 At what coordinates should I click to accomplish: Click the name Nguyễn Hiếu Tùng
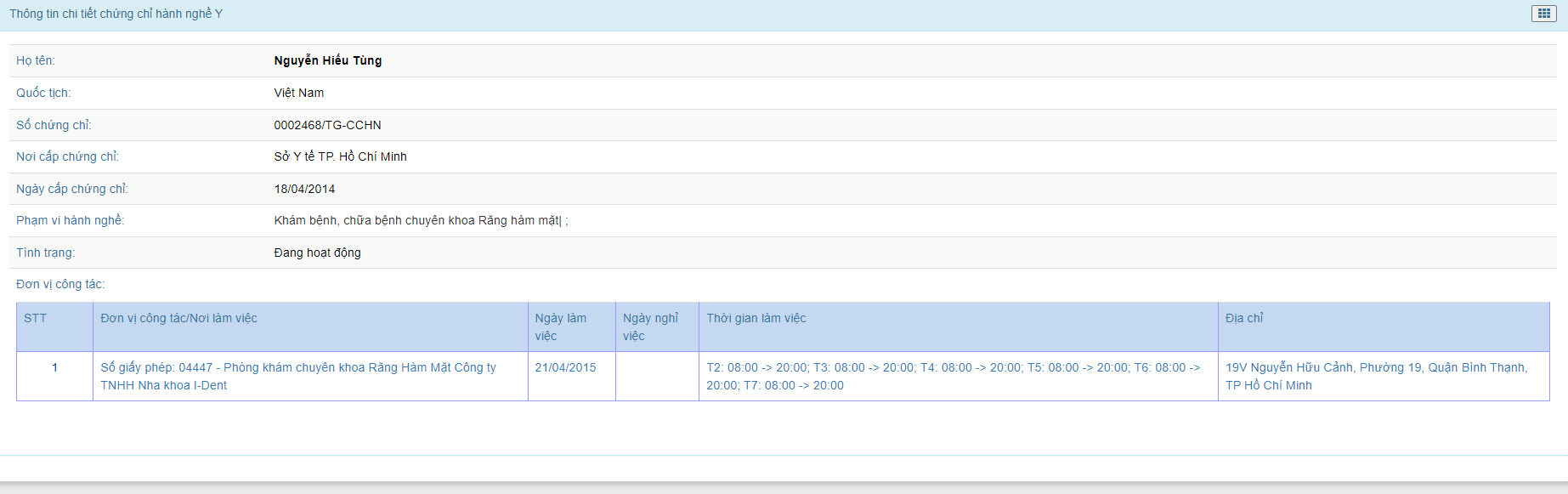click(x=327, y=60)
